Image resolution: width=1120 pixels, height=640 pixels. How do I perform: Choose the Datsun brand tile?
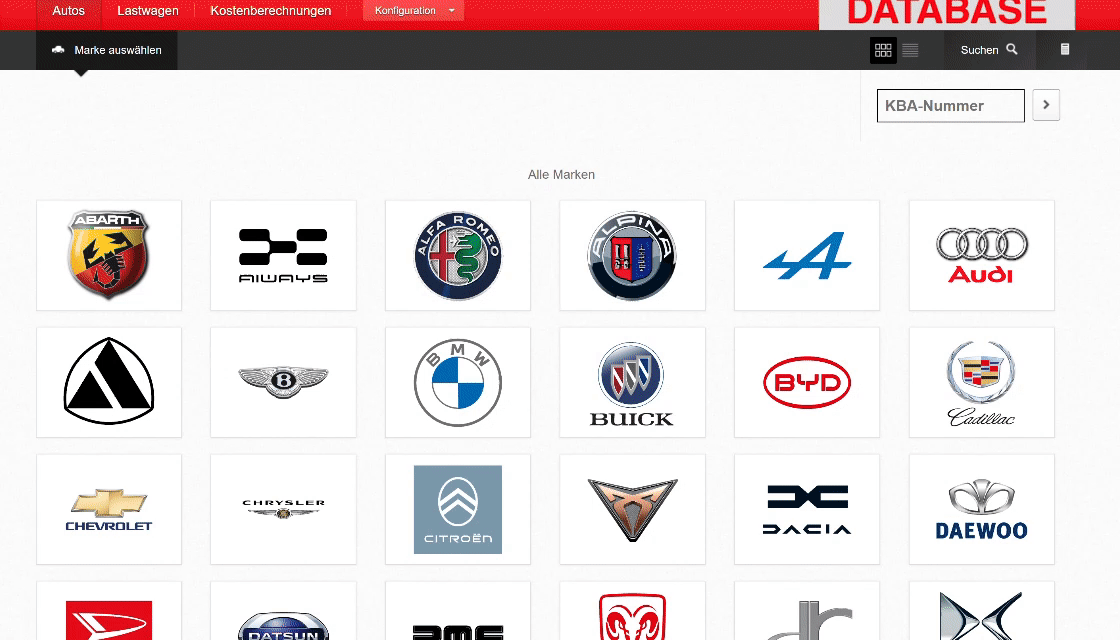283,611
